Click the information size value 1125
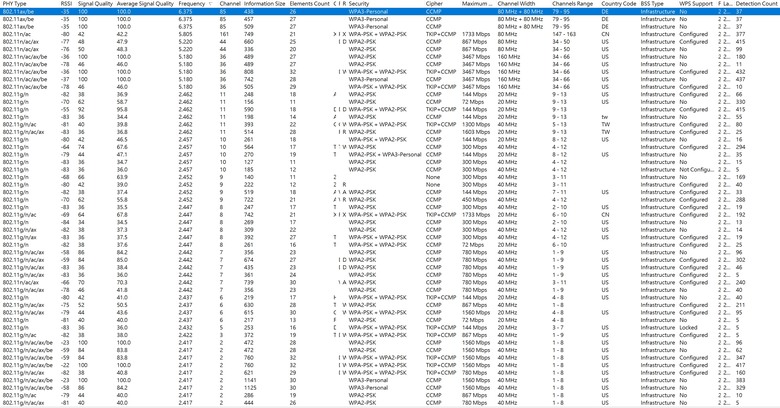The height and width of the screenshot is (408, 780). pos(250,388)
